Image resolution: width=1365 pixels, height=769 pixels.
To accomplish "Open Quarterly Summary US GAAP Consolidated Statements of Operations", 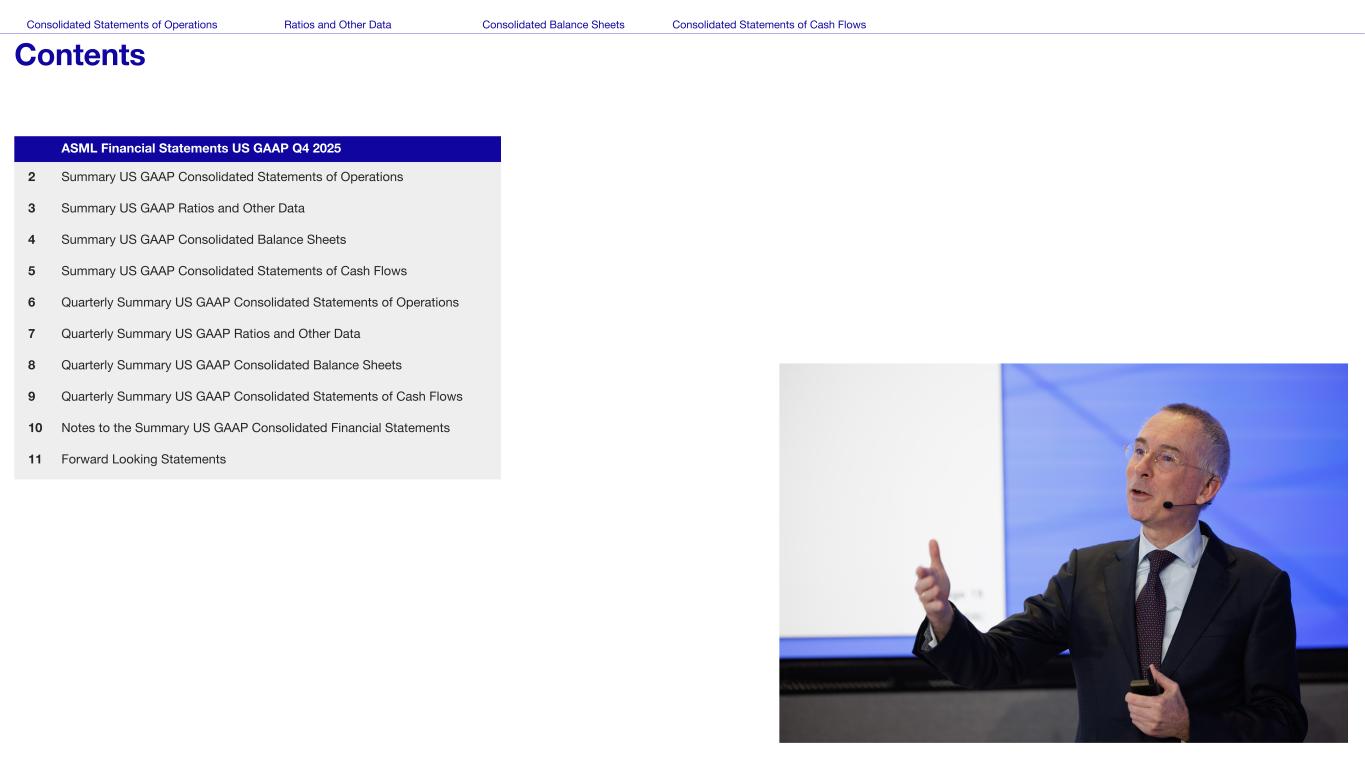I will tap(260, 302).
